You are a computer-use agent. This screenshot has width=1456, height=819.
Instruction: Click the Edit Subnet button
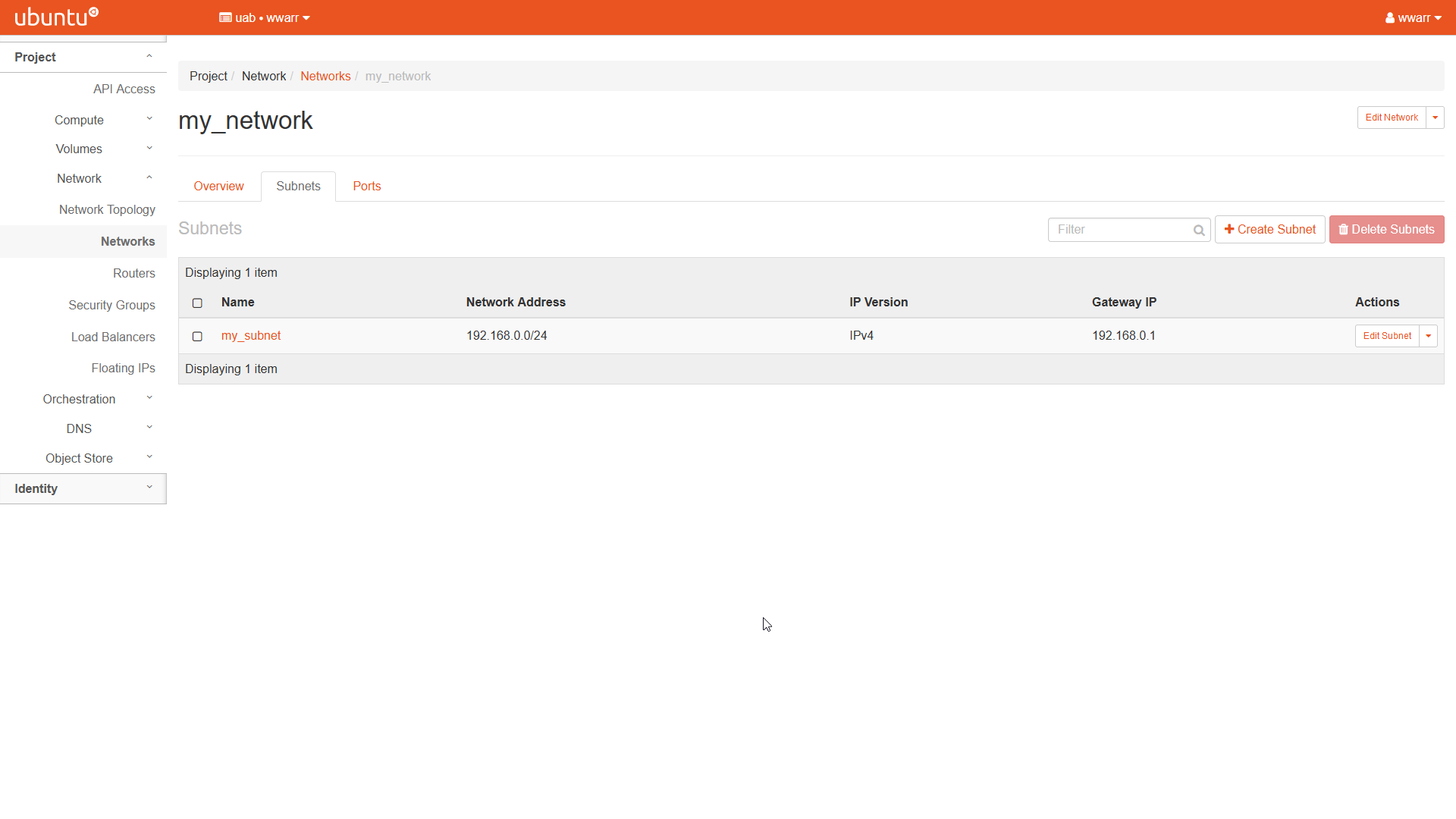click(1387, 336)
